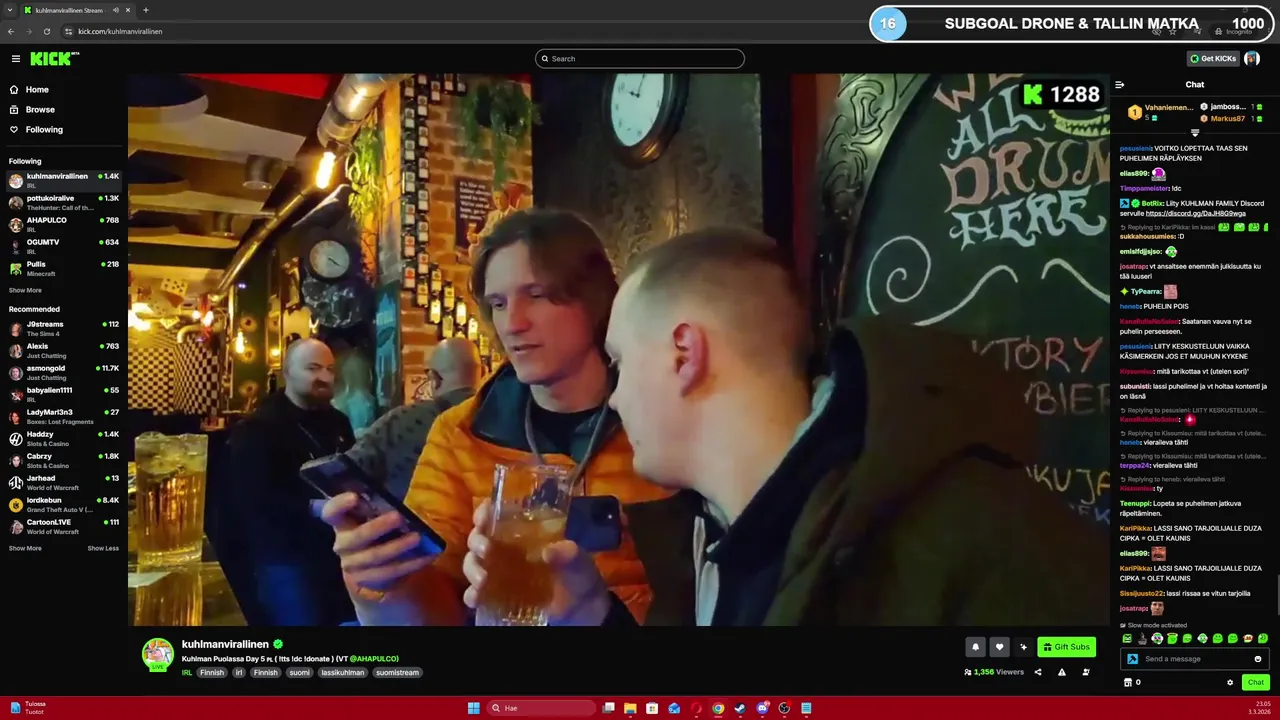1280x720 pixels.
Task: Enable stream notifications with the bell button
Action: click(975, 647)
